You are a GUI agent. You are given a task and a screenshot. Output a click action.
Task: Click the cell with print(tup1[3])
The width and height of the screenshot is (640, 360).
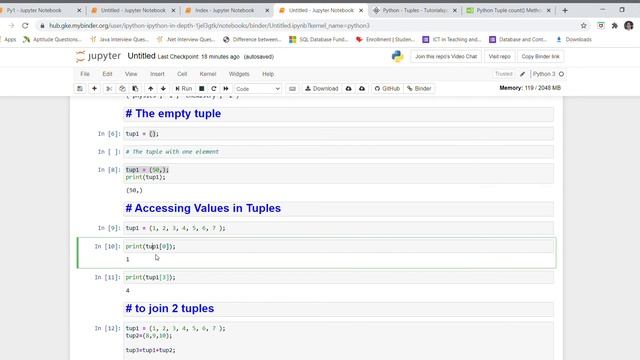(338, 277)
